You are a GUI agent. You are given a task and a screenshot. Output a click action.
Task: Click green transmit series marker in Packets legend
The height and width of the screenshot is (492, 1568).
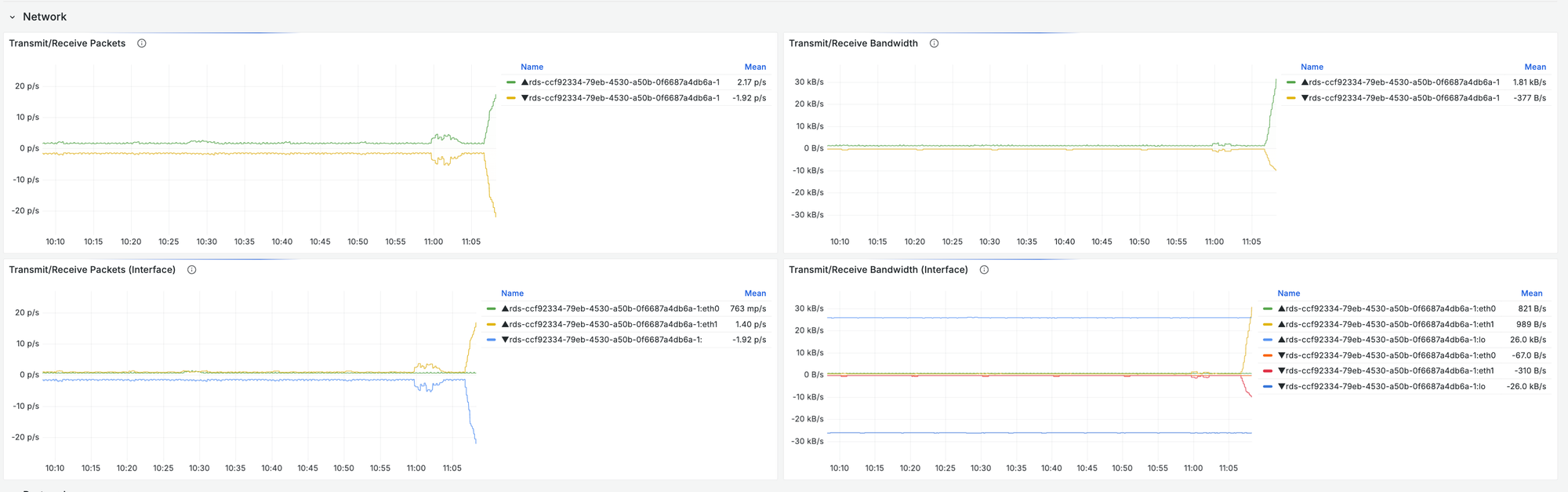pos(511,82)
